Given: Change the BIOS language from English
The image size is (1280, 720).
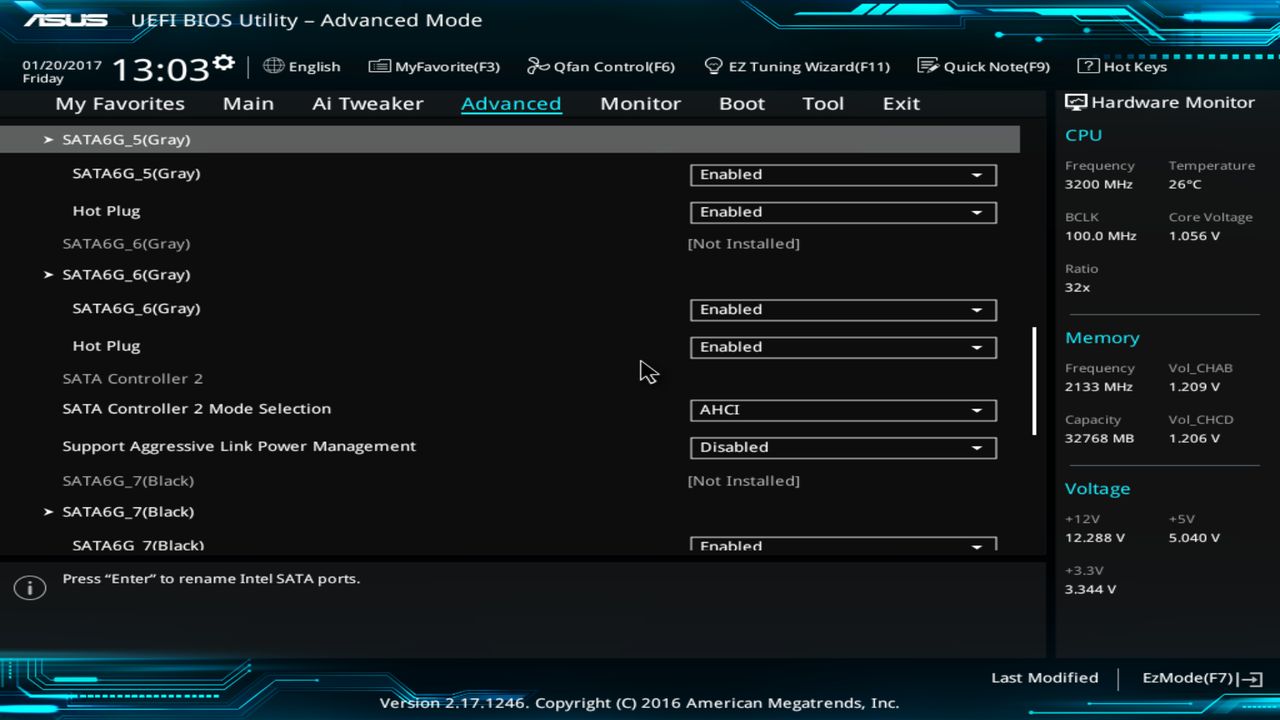Looking at the screenshot, I should point(302,66).
